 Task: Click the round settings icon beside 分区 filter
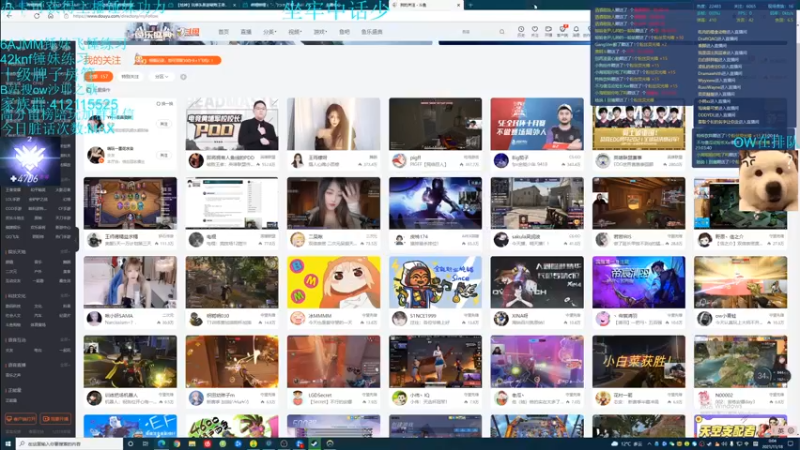183,77
